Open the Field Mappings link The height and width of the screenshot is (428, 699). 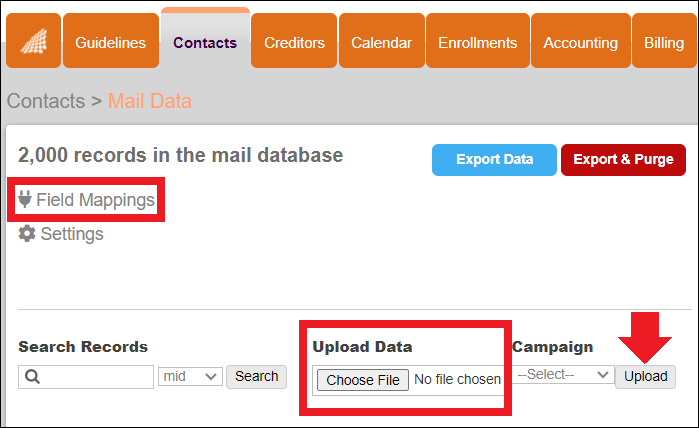coord(95,200)
